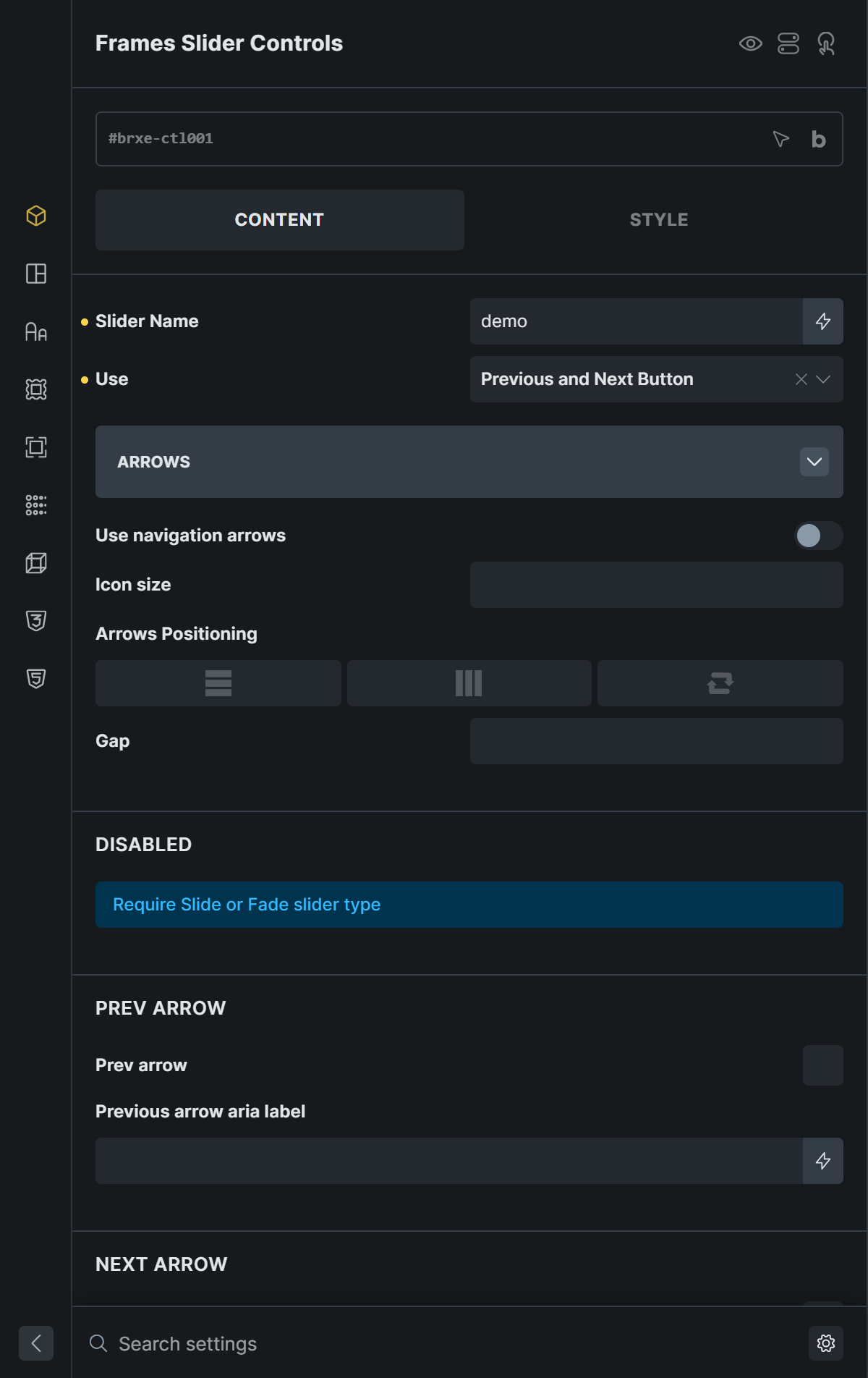Screen dimensions: 868x1378
Task: Open the layout grid sidebar icon
Action: click(36, 274)
